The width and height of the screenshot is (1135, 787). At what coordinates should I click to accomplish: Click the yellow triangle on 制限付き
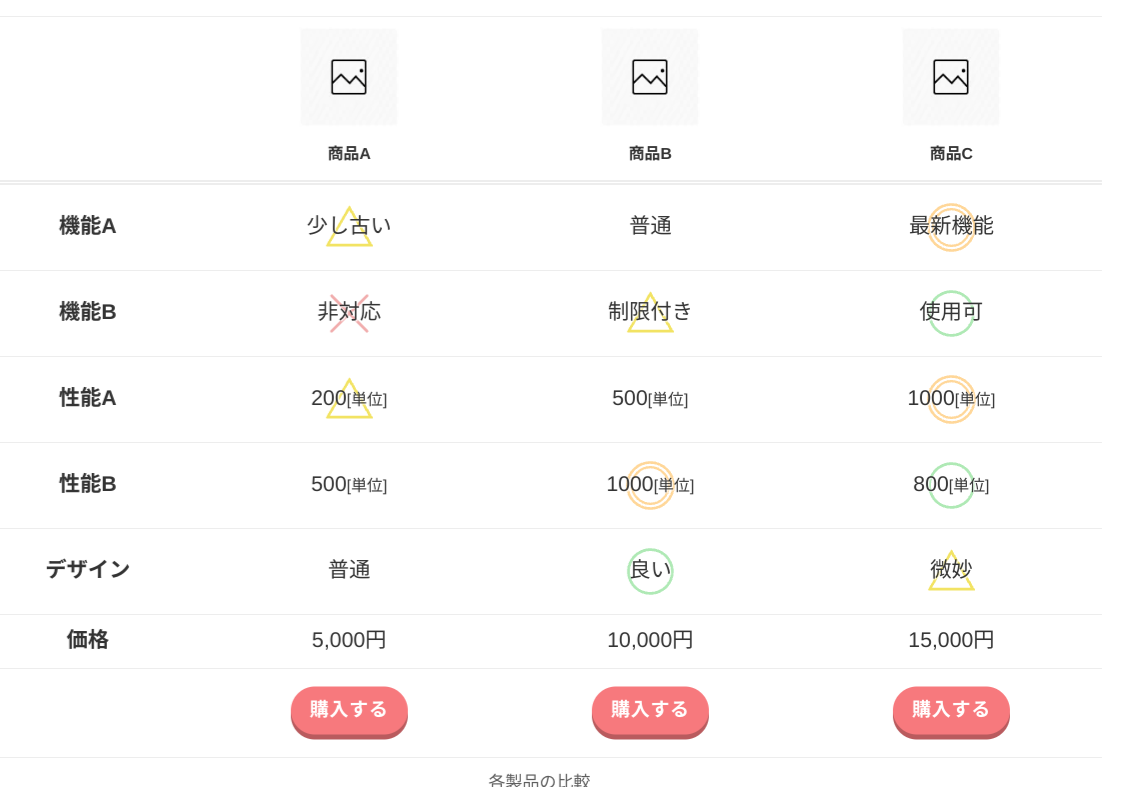650,314
